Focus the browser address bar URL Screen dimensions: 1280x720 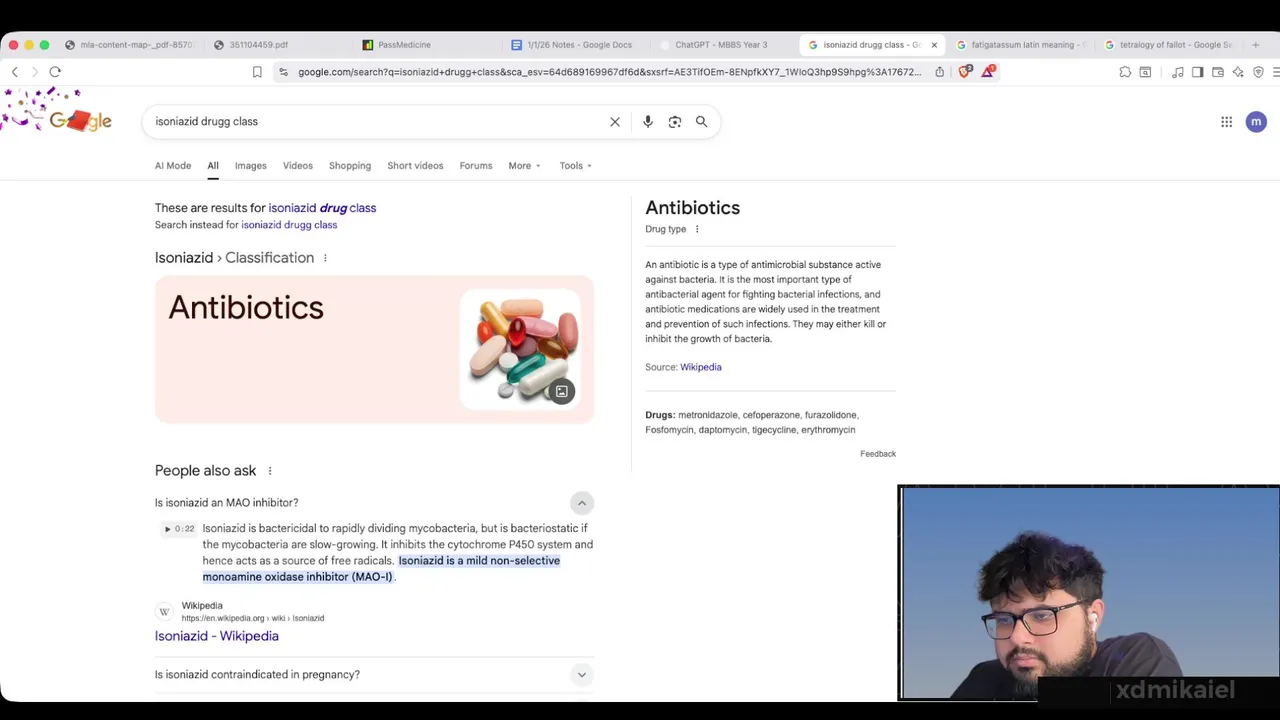[610, 72]
